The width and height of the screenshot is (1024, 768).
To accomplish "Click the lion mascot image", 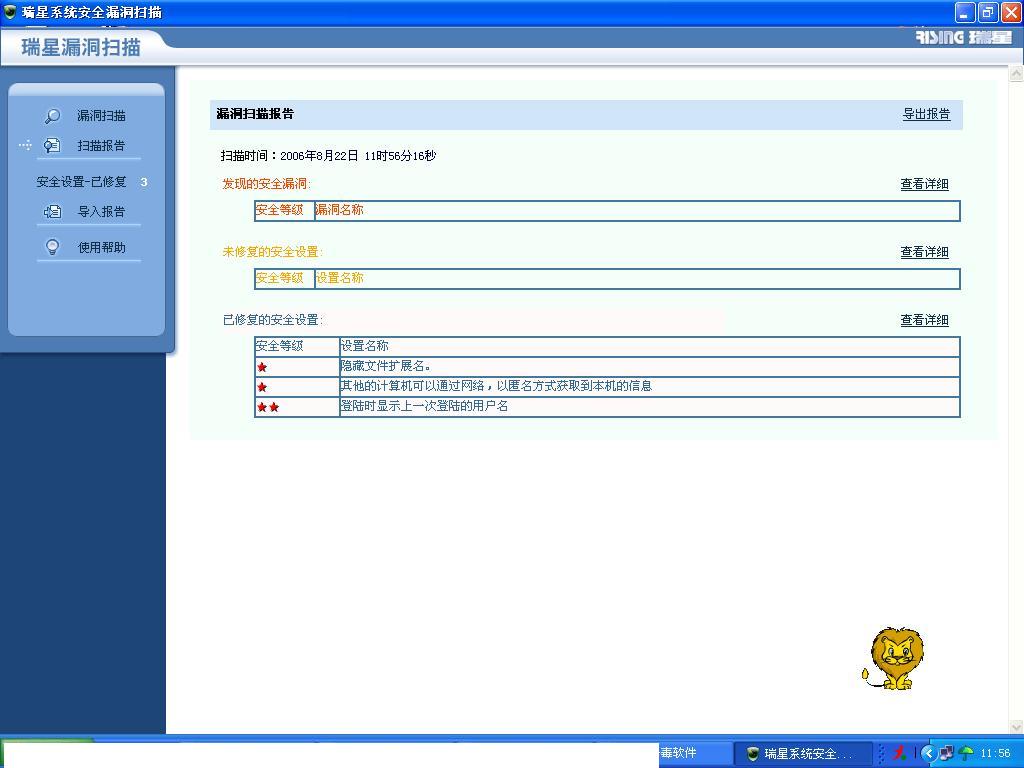I will click(893, 658).
